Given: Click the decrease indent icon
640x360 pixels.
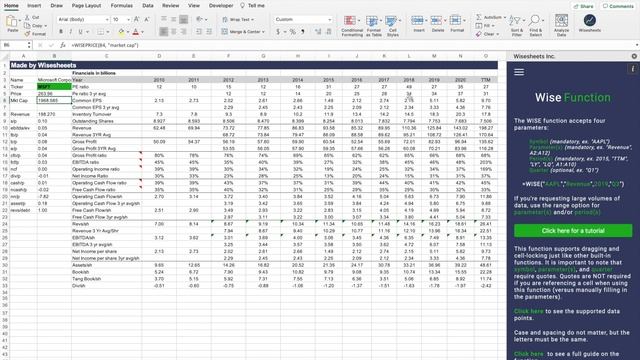Looking at the screenshot, I should tap(199, 32).
